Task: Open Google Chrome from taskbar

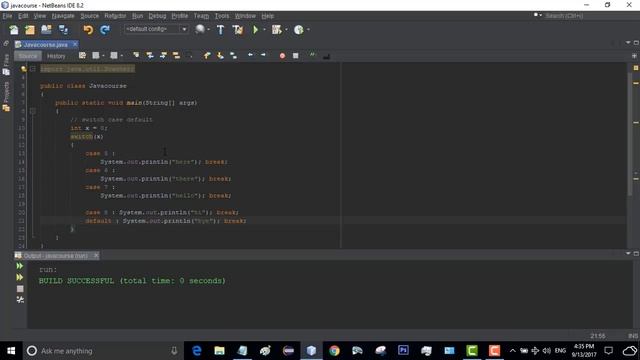Action: coord(334,351)
